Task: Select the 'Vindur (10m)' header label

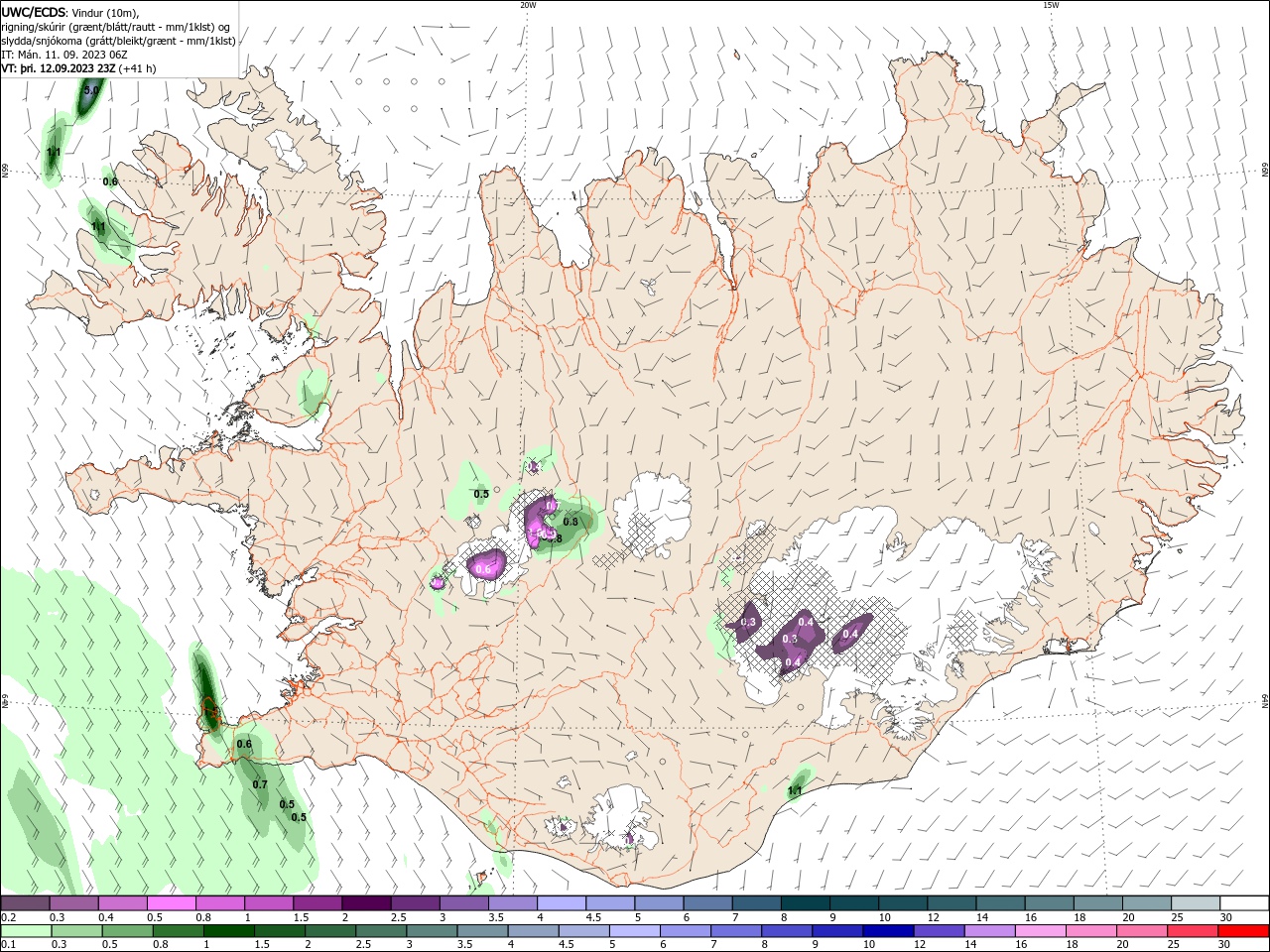Action: 106,13
